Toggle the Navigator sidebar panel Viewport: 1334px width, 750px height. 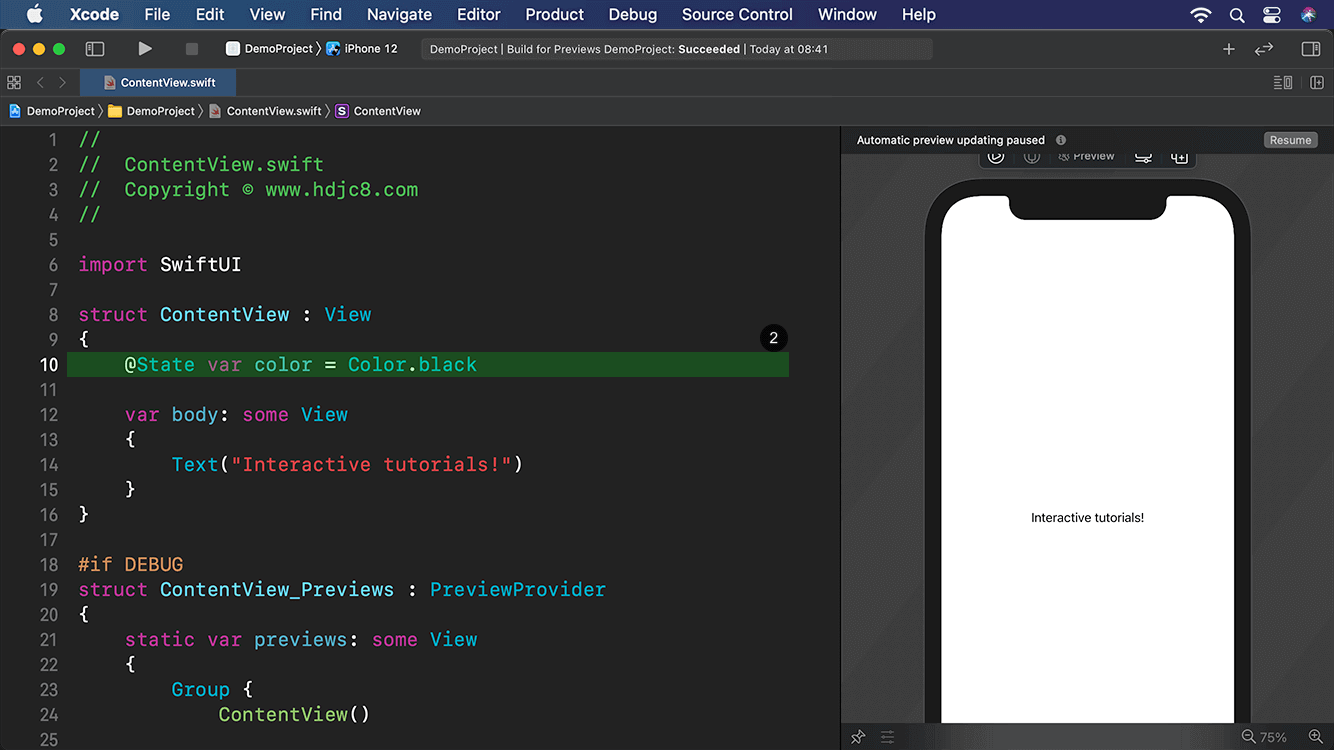[x=95, y=48]
